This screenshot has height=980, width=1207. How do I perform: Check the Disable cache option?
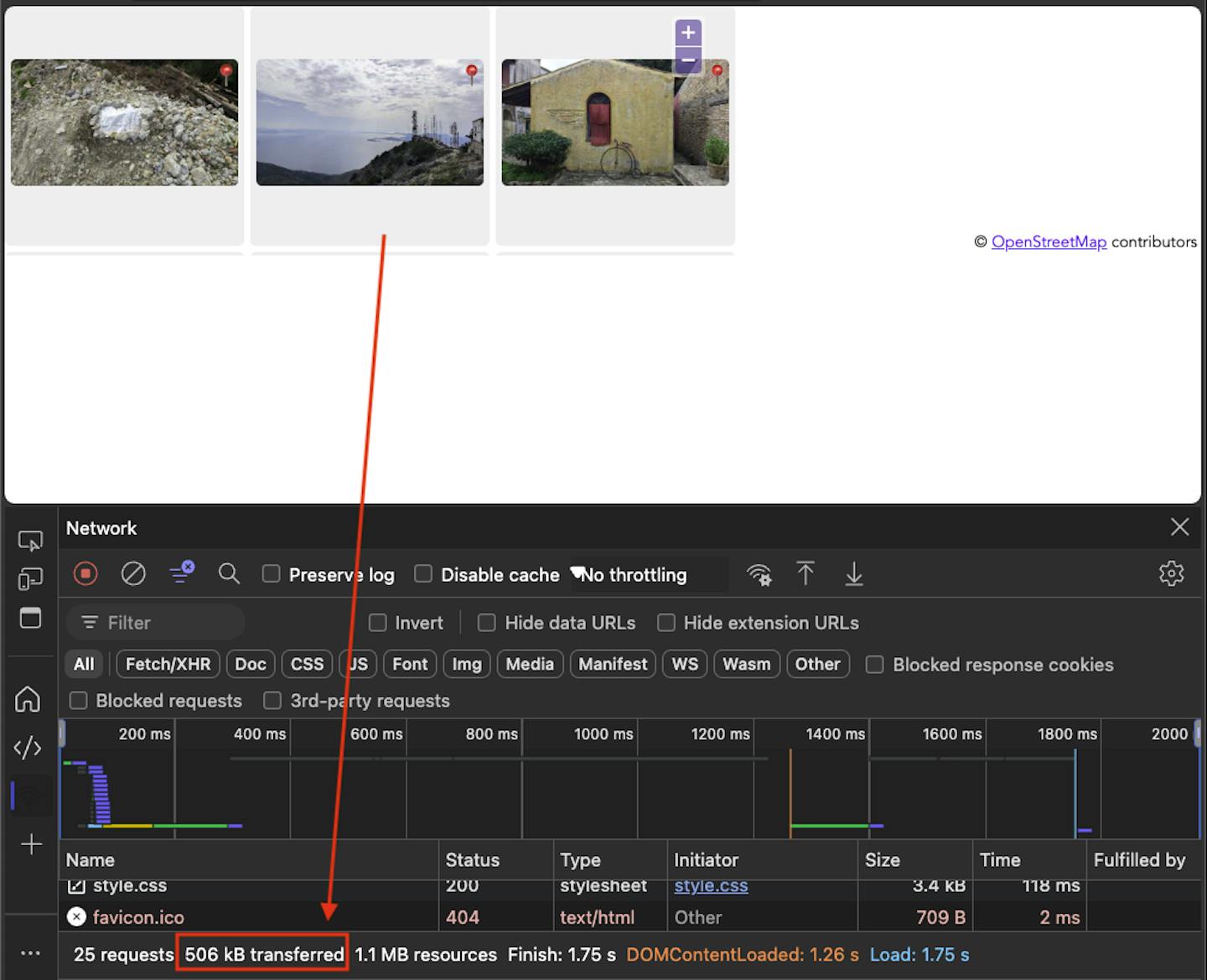[x=424, y=574]
